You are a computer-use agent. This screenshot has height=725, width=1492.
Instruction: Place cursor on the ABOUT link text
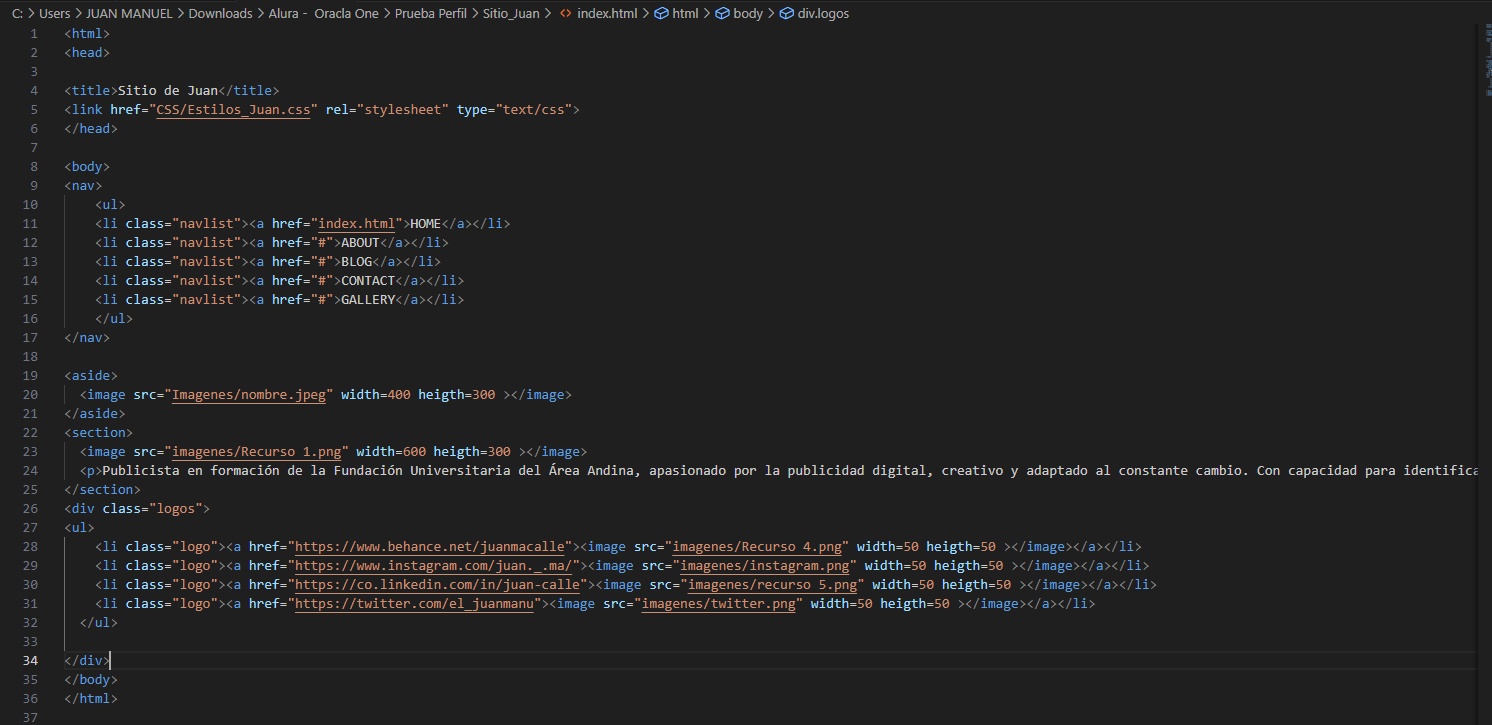click(361, 242)
